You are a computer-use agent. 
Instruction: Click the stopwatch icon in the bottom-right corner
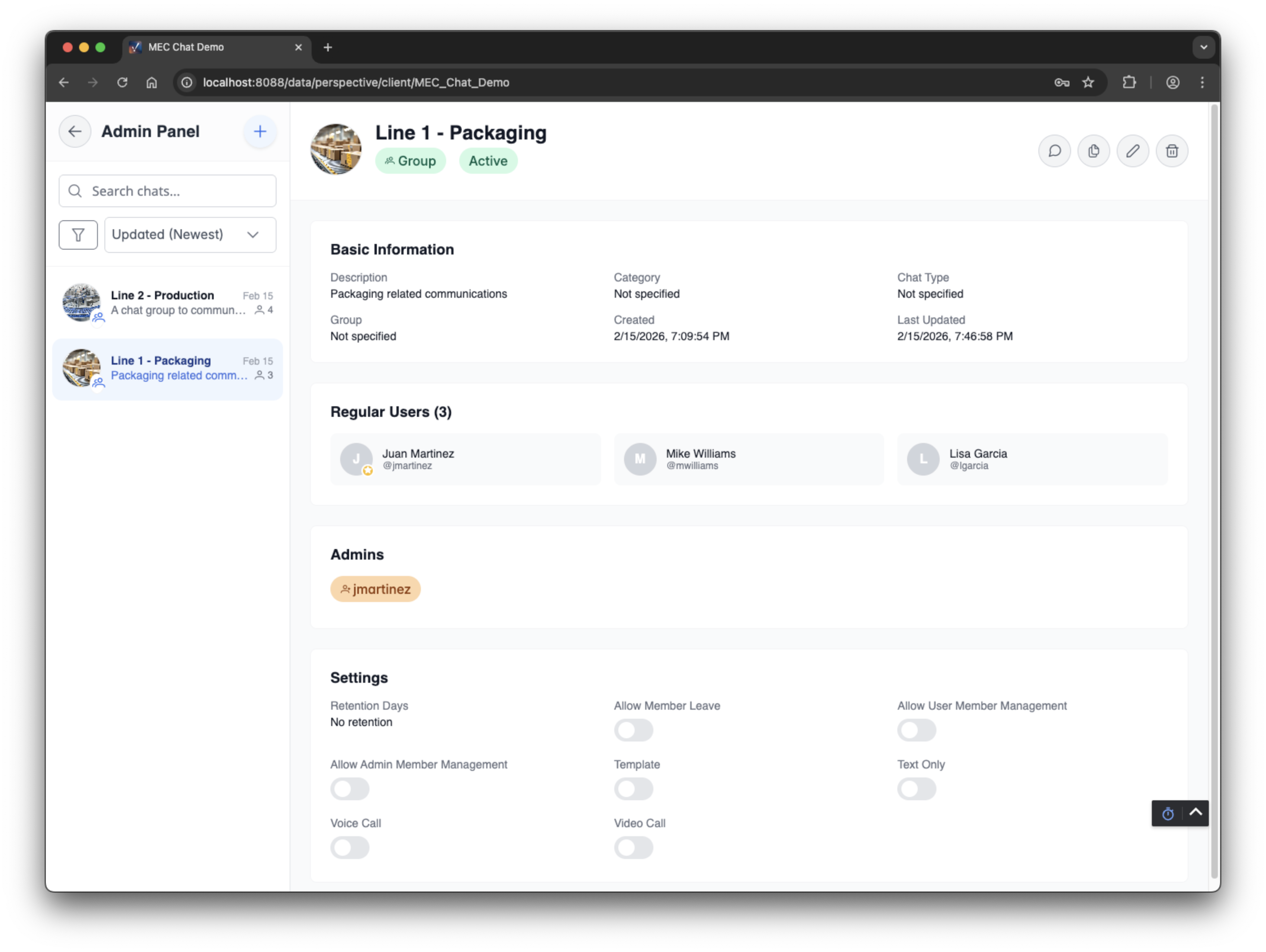coord(1168,813)
